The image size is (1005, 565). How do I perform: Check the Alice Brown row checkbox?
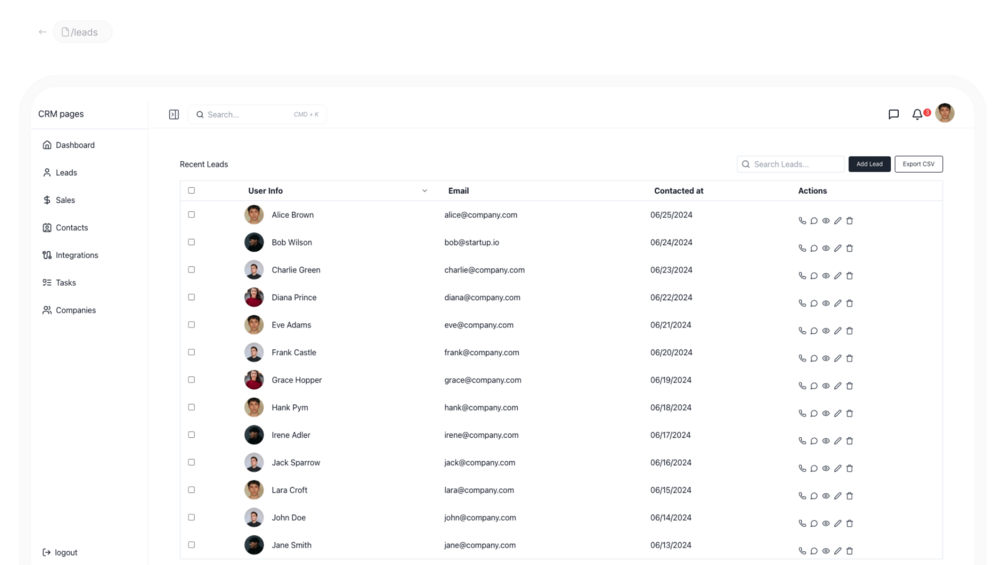click(x=191, y=215)
